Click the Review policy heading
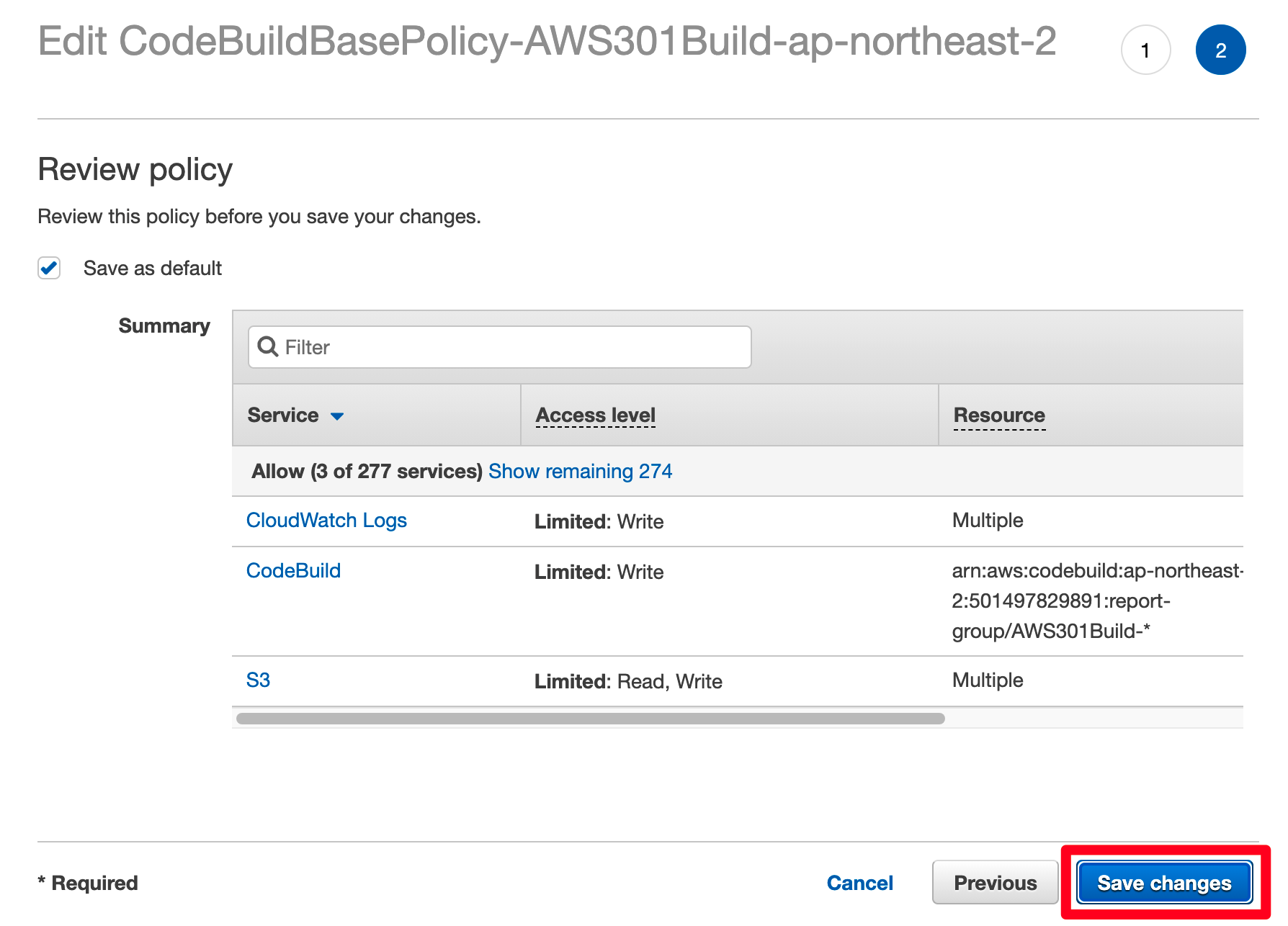Viewport: 1288px width, 926px height. (x=135, y=170)
